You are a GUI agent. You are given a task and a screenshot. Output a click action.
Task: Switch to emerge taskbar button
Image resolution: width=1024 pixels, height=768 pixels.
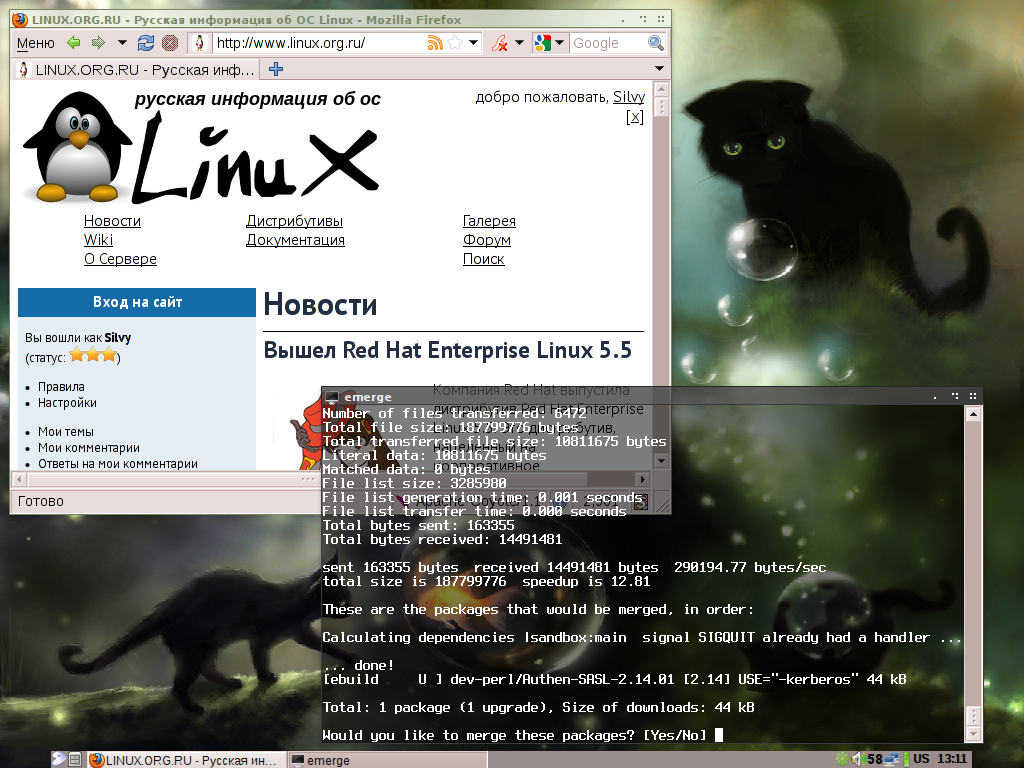point(388,760)
